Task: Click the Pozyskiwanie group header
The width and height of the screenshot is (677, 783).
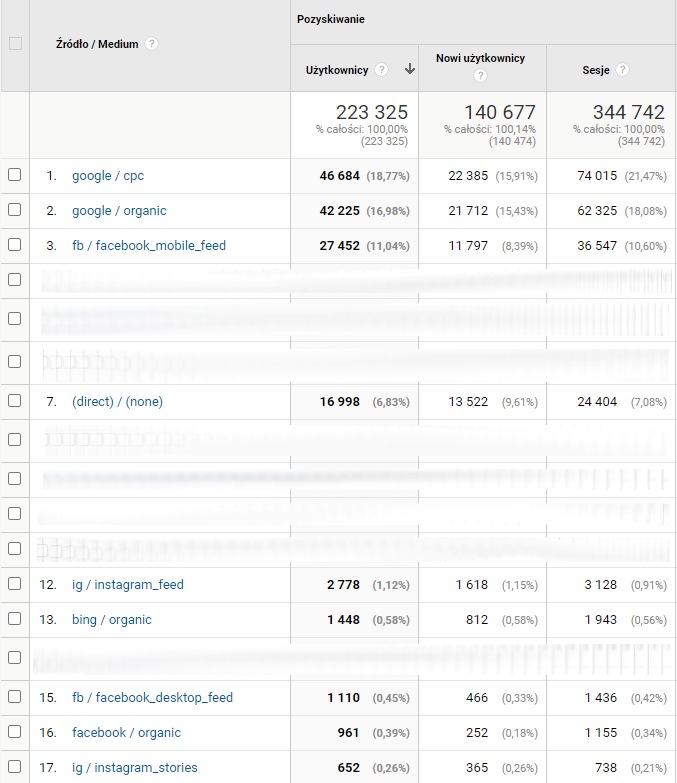Action: 330,20
